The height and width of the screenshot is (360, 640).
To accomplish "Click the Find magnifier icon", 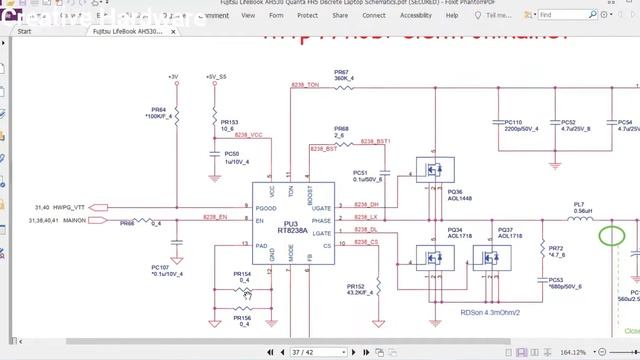I will (x=592, y=15).
